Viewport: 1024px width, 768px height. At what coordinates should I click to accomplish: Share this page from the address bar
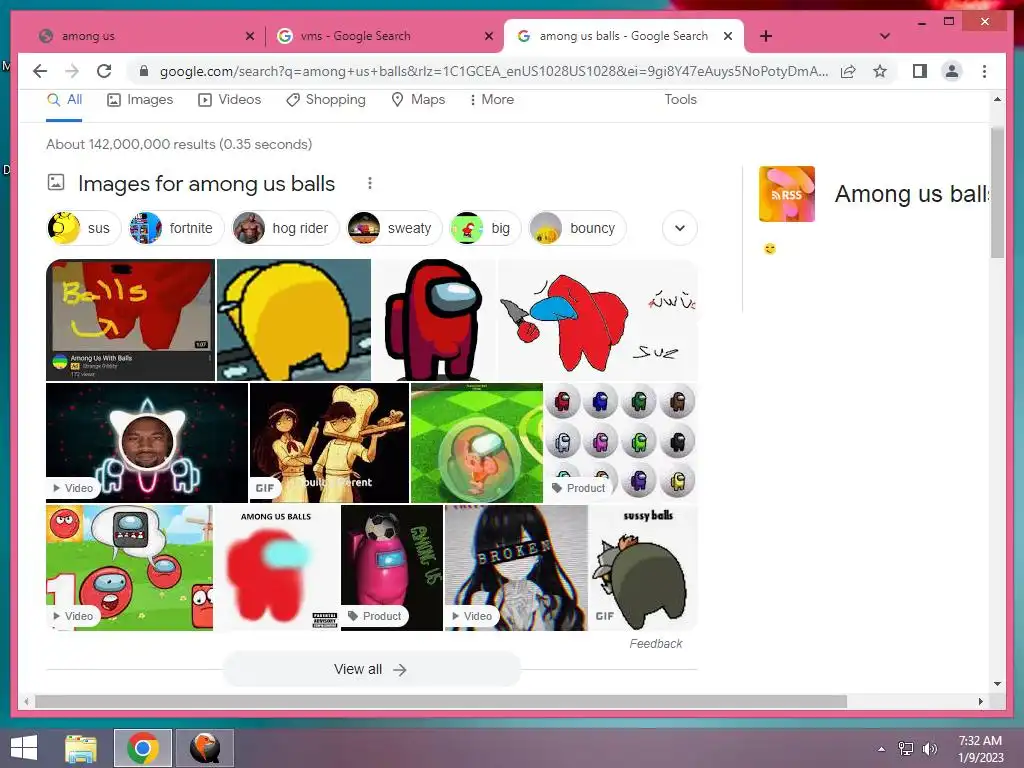click(848, 71)
